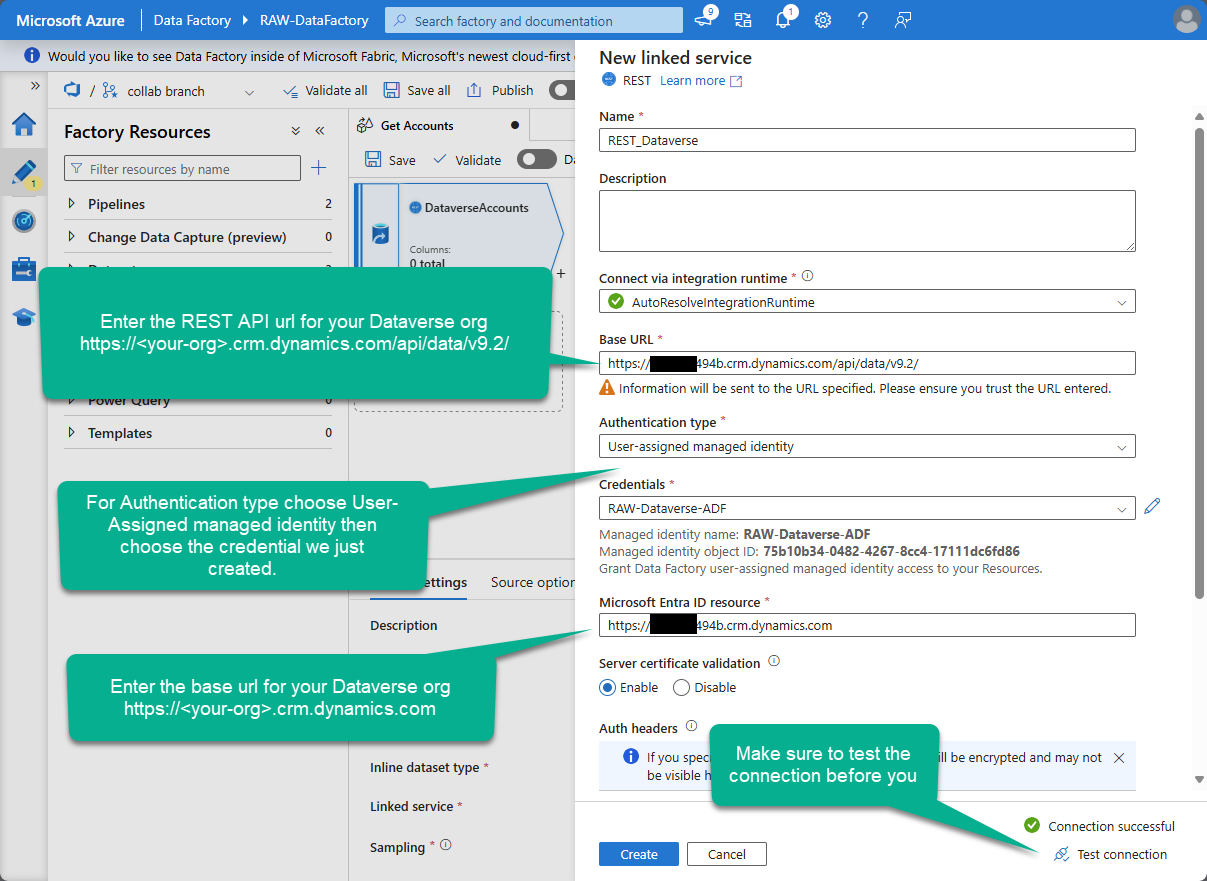The image size is (1207, 881).
Task: Expand the Templates node
Action: point(71,433)
